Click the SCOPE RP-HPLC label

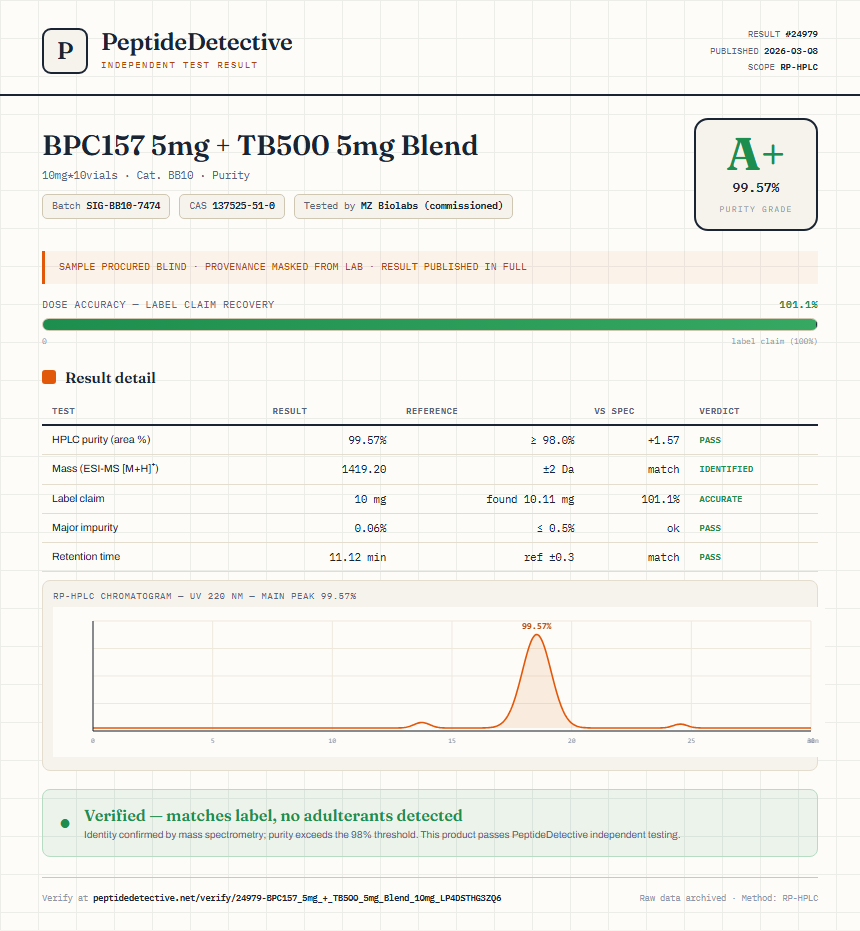pos(783,67)
